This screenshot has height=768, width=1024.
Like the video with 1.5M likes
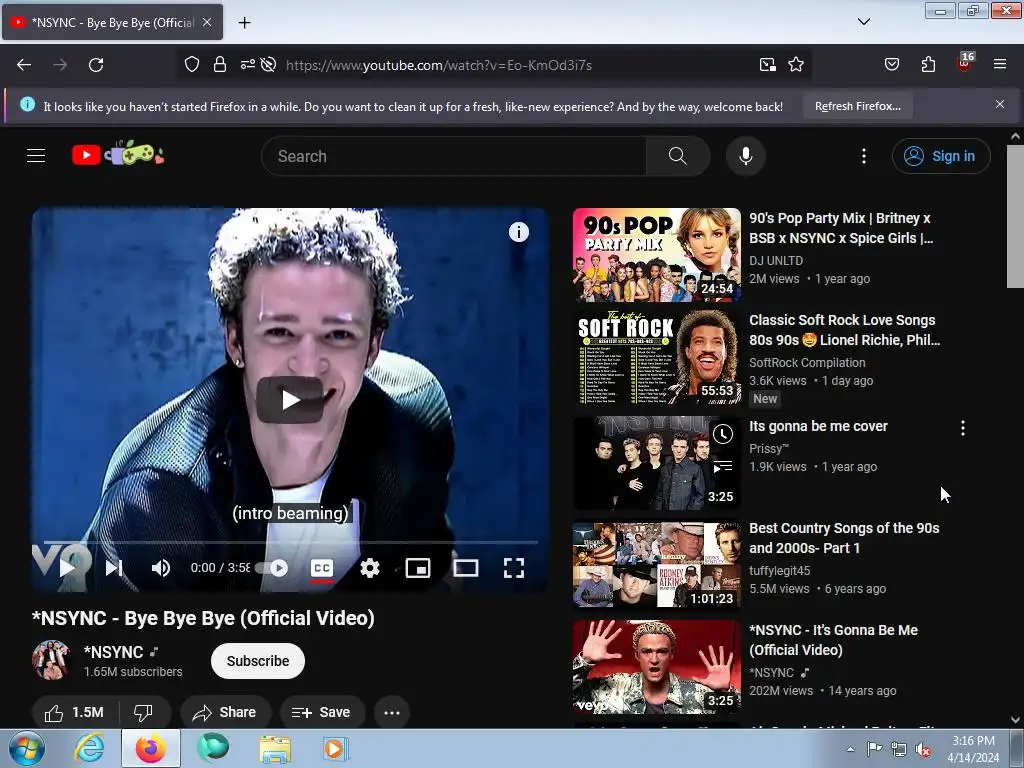tap(74, 712)
